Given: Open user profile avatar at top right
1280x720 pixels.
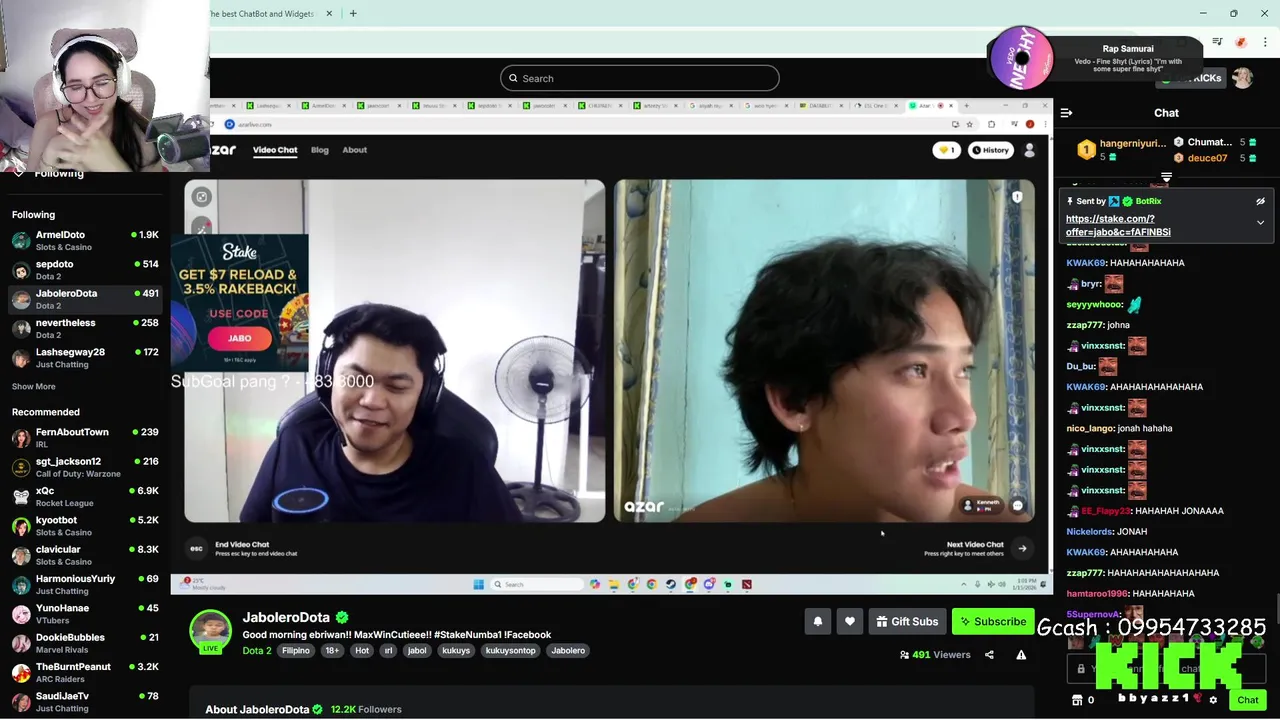Looking at the screenshot, I should [1242, 78].
